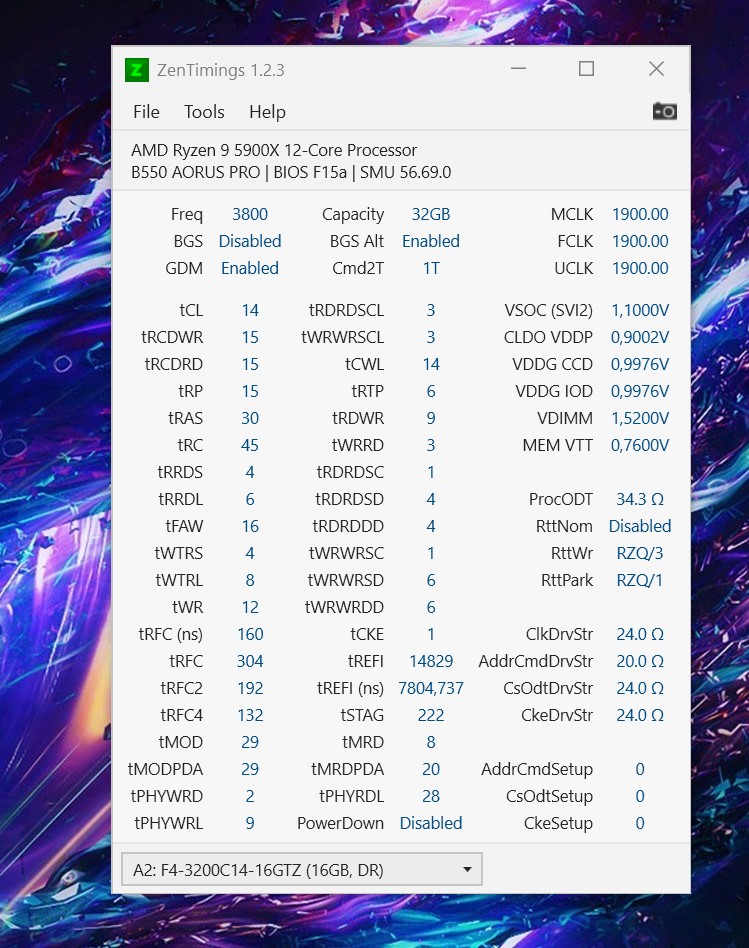This screenshot has height=948, width=749.
Task: Click the BGS Disabled value
Action: point(250,241)
